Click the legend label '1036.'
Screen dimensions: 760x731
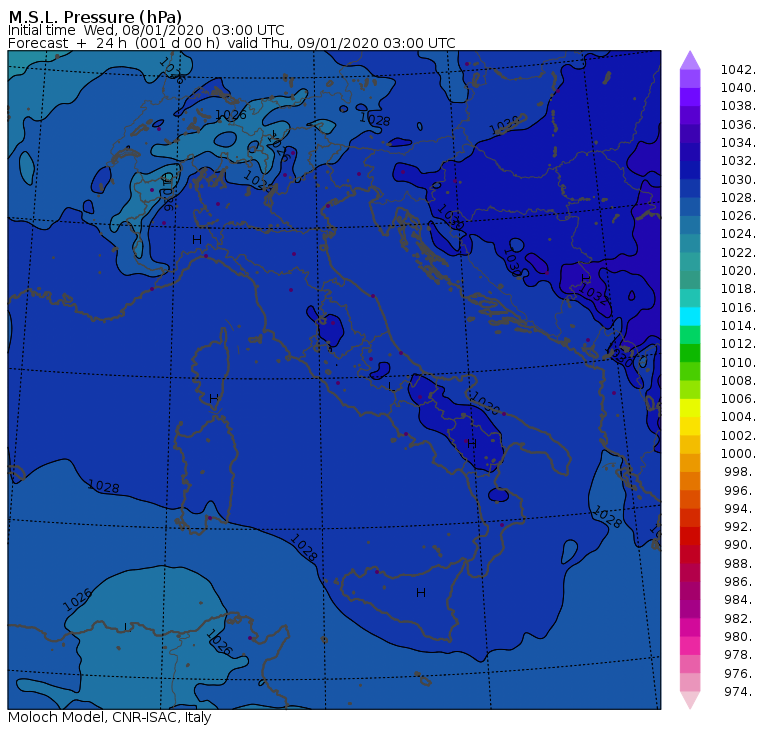click(x=738, y=125)
